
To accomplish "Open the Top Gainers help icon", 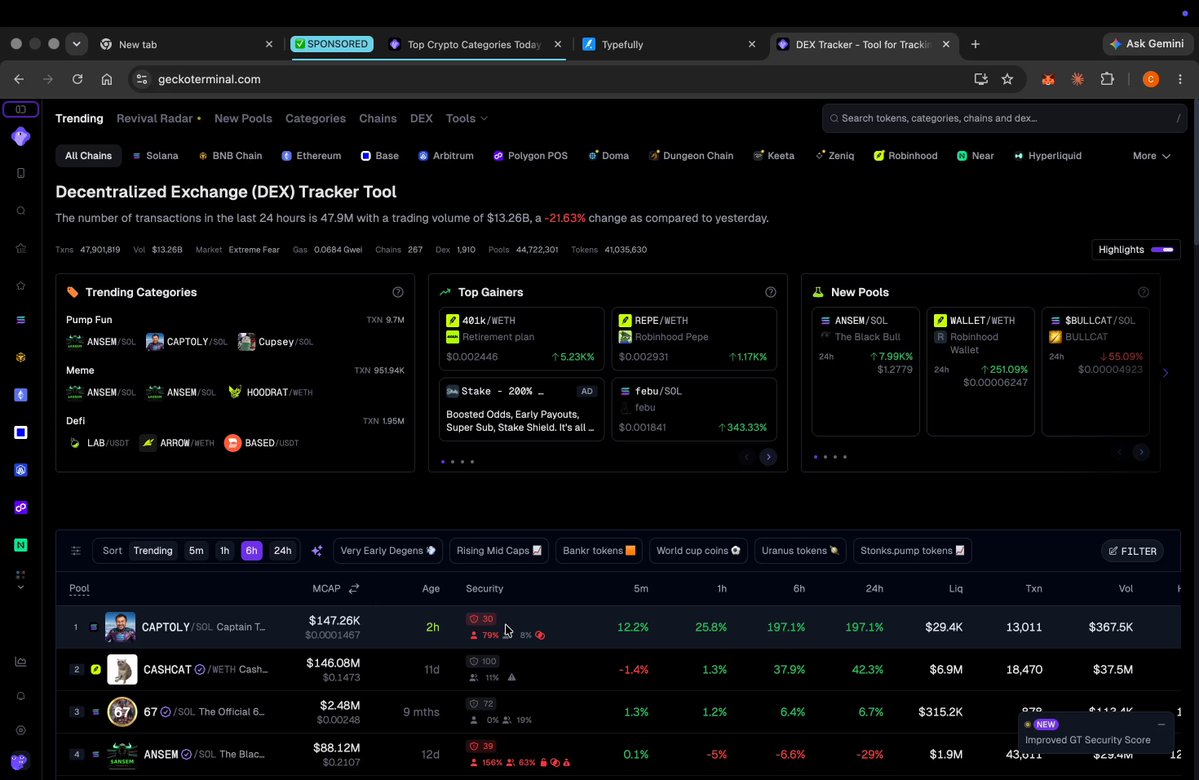I will (x=770, y=292).
